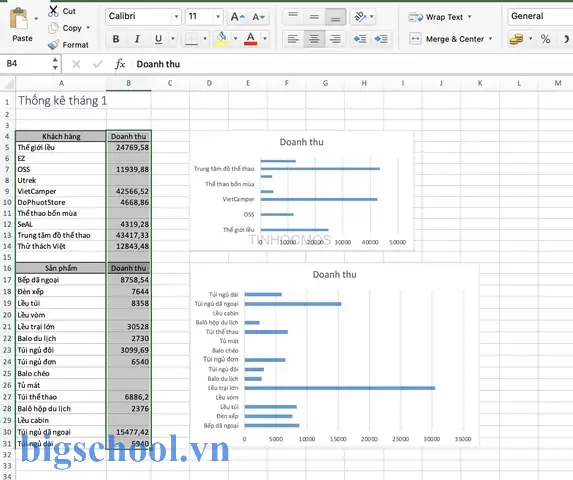The height and width of the screenshot is (480, 573).
Task: Click the Paste clipboard icon
Action: 19,19
